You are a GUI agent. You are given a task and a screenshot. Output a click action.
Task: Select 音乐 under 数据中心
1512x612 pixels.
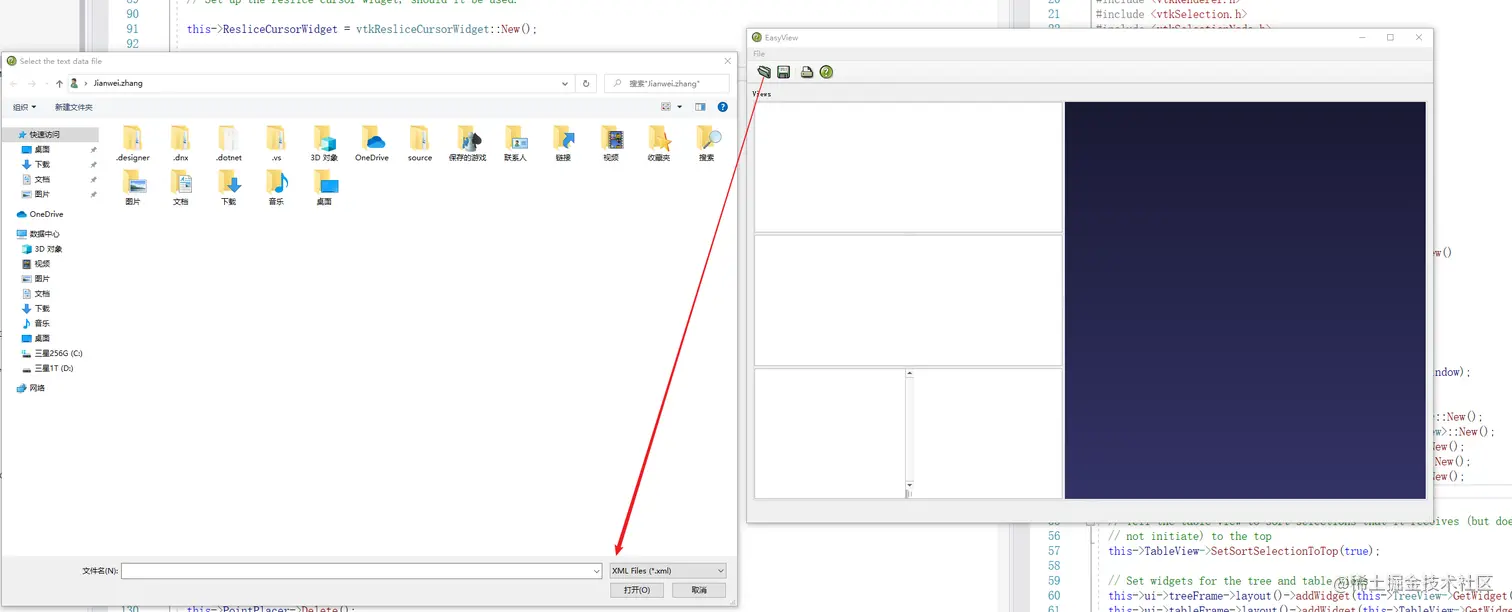point(42,323)
